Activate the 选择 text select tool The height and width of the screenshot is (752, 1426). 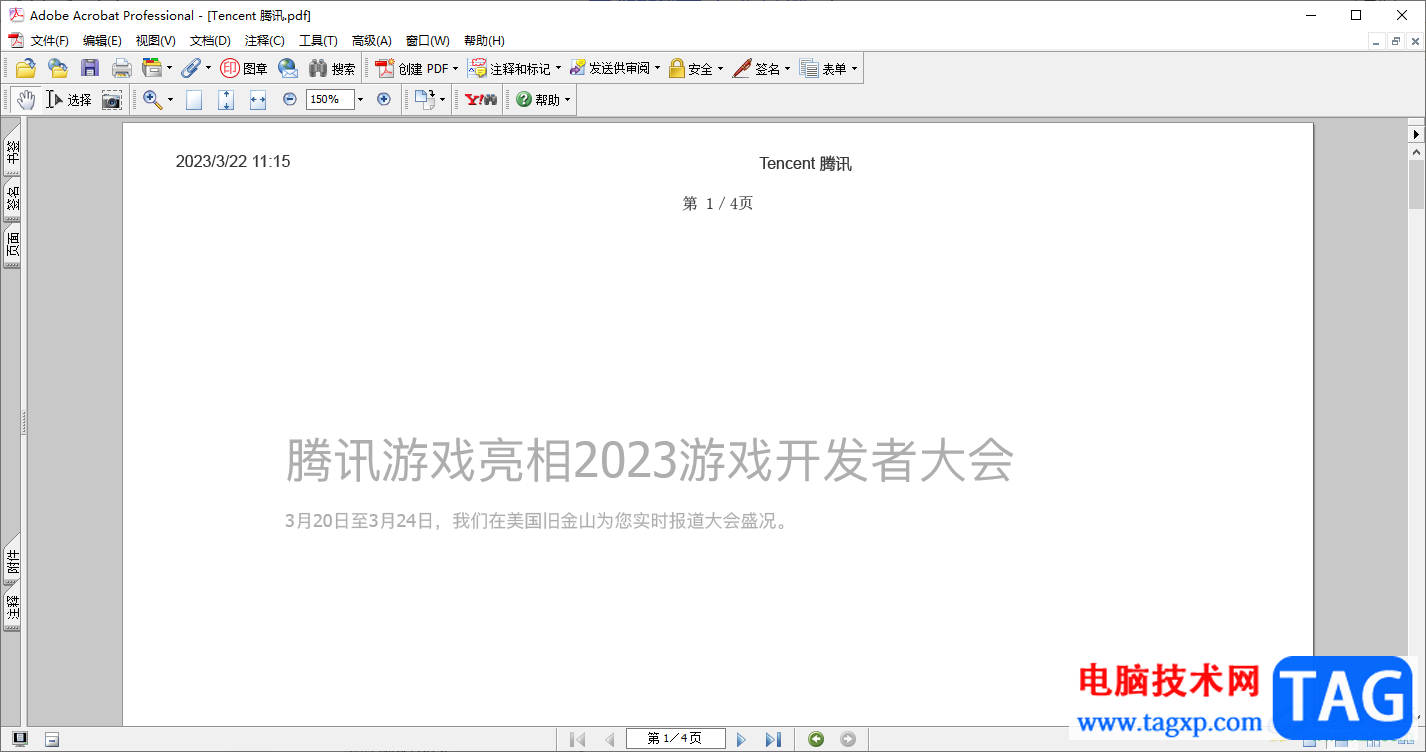point(68,99)
